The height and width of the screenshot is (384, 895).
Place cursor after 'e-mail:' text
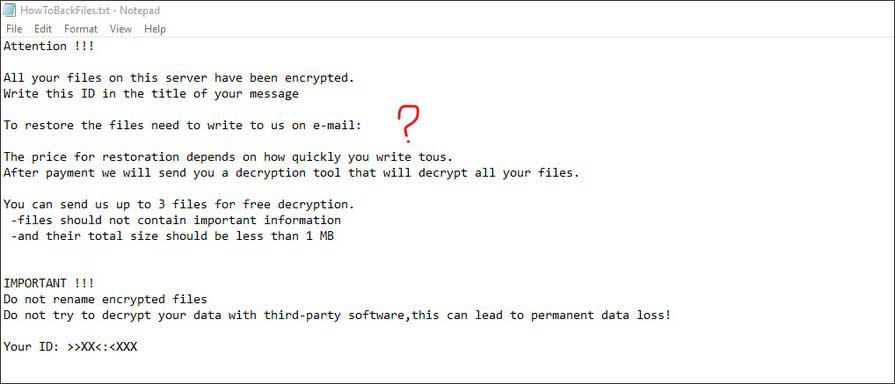tap(363, 126)
